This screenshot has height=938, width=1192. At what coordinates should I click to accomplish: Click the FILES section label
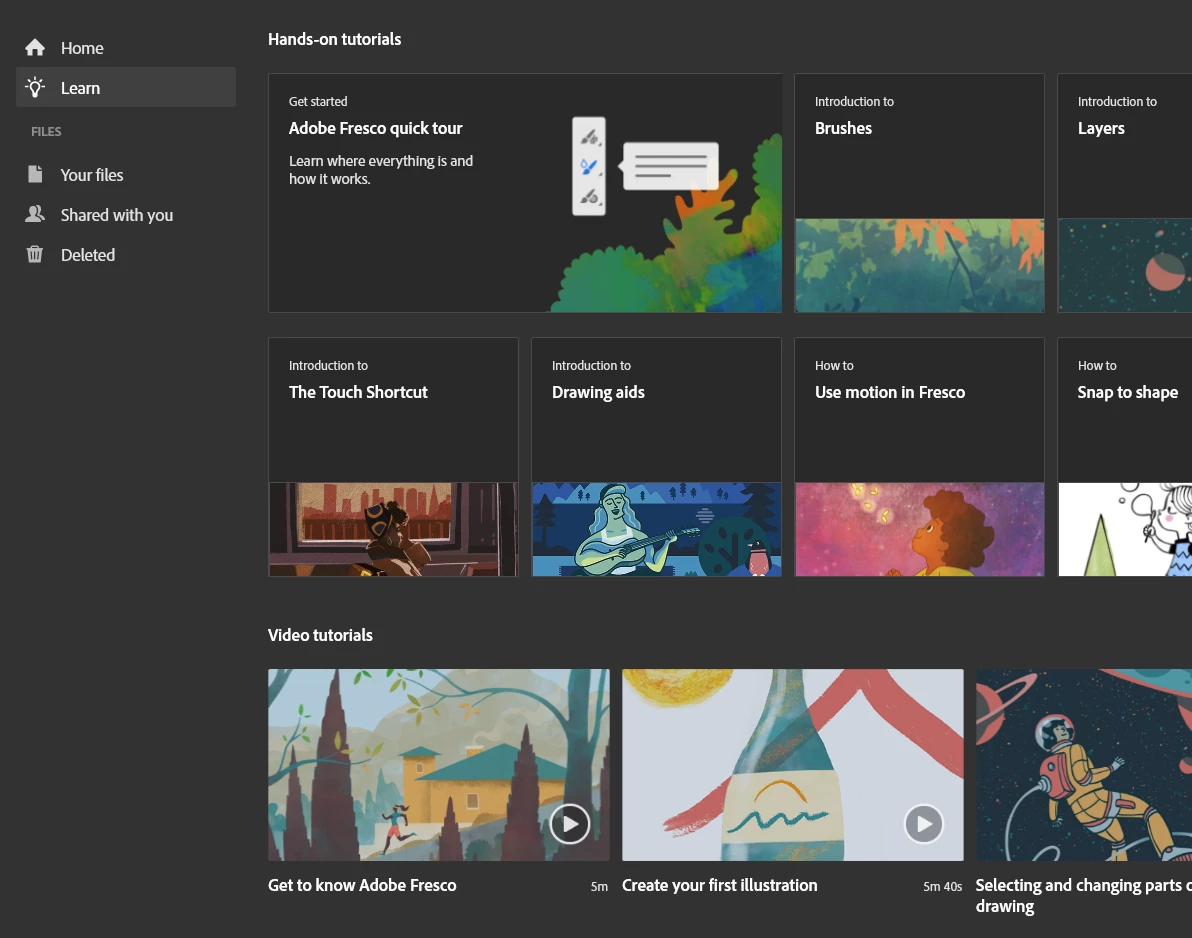click(46, 132)
